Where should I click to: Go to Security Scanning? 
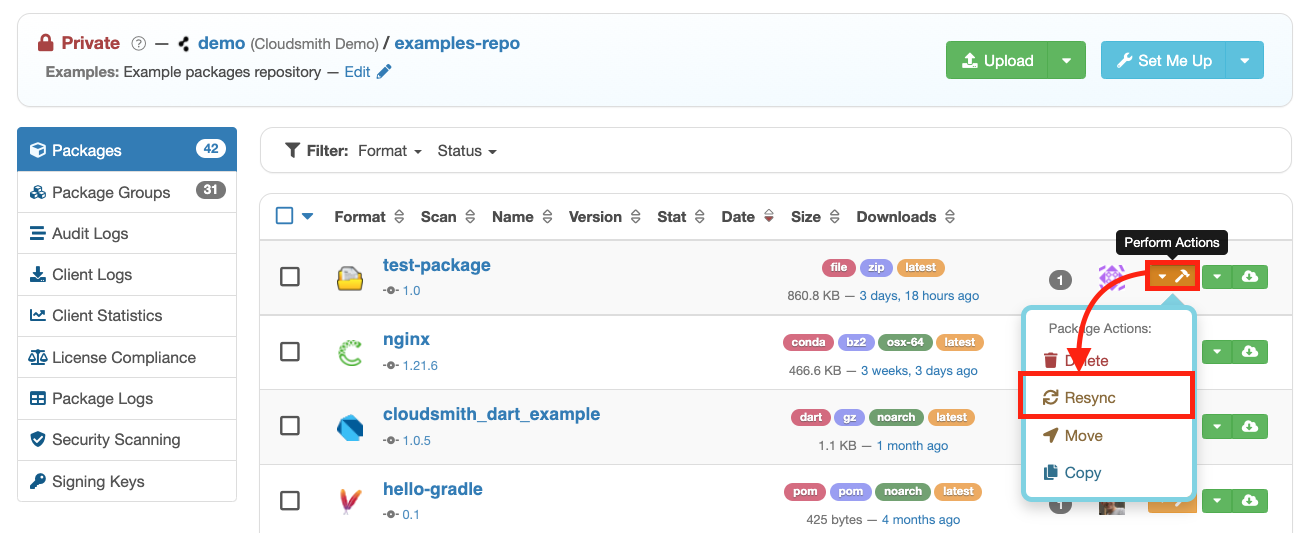127,439
